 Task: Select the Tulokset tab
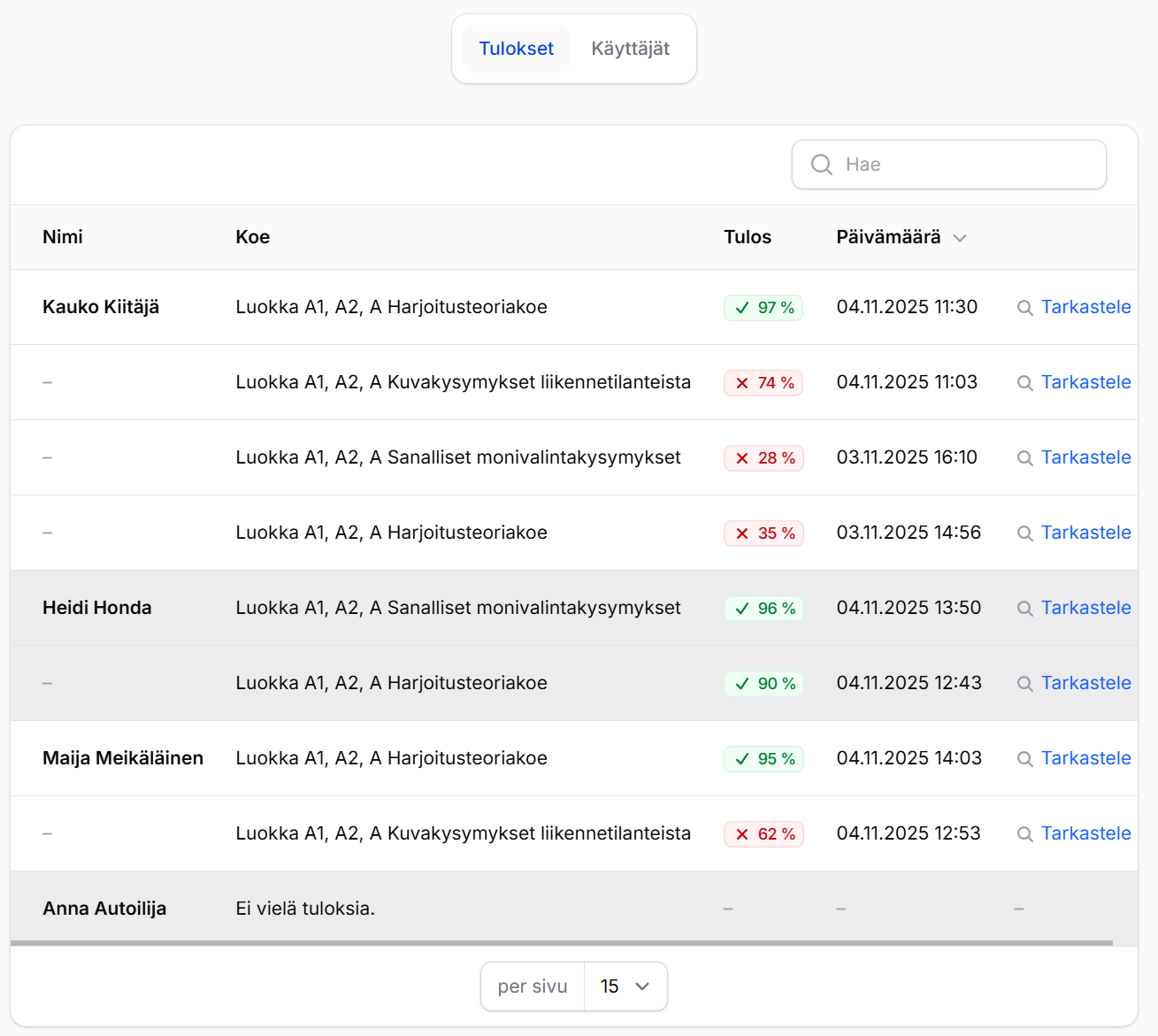pos(516,49)
